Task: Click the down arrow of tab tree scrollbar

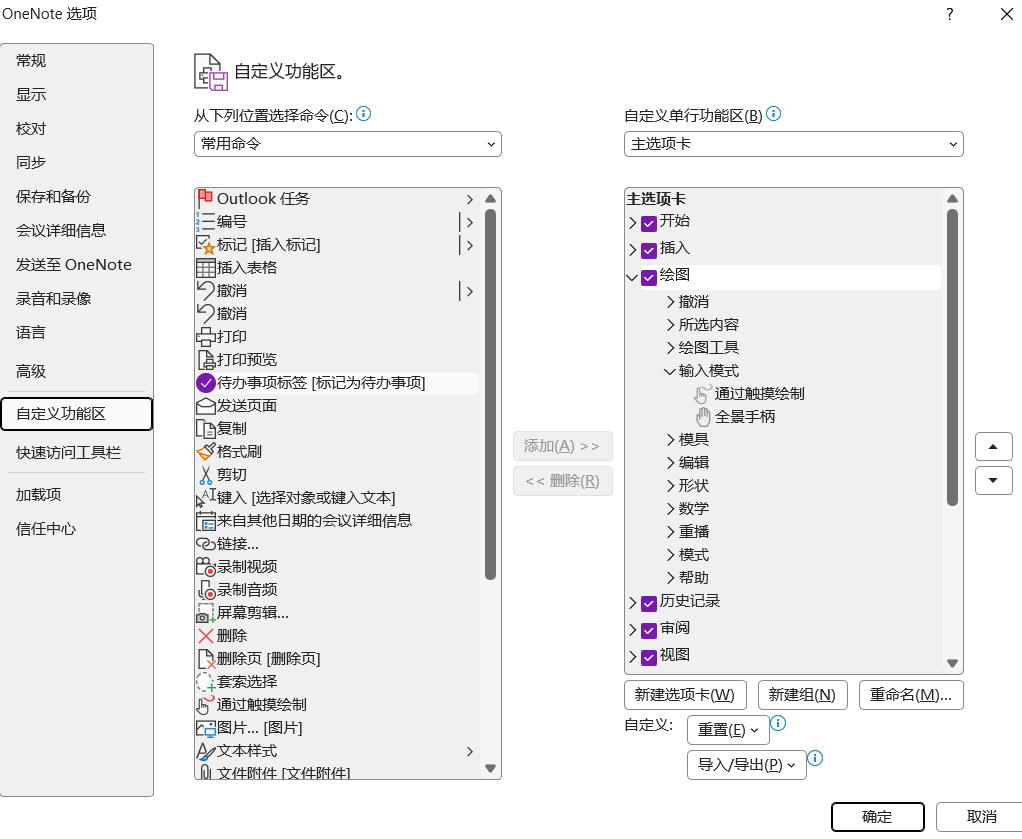Action: coord(952,663)
